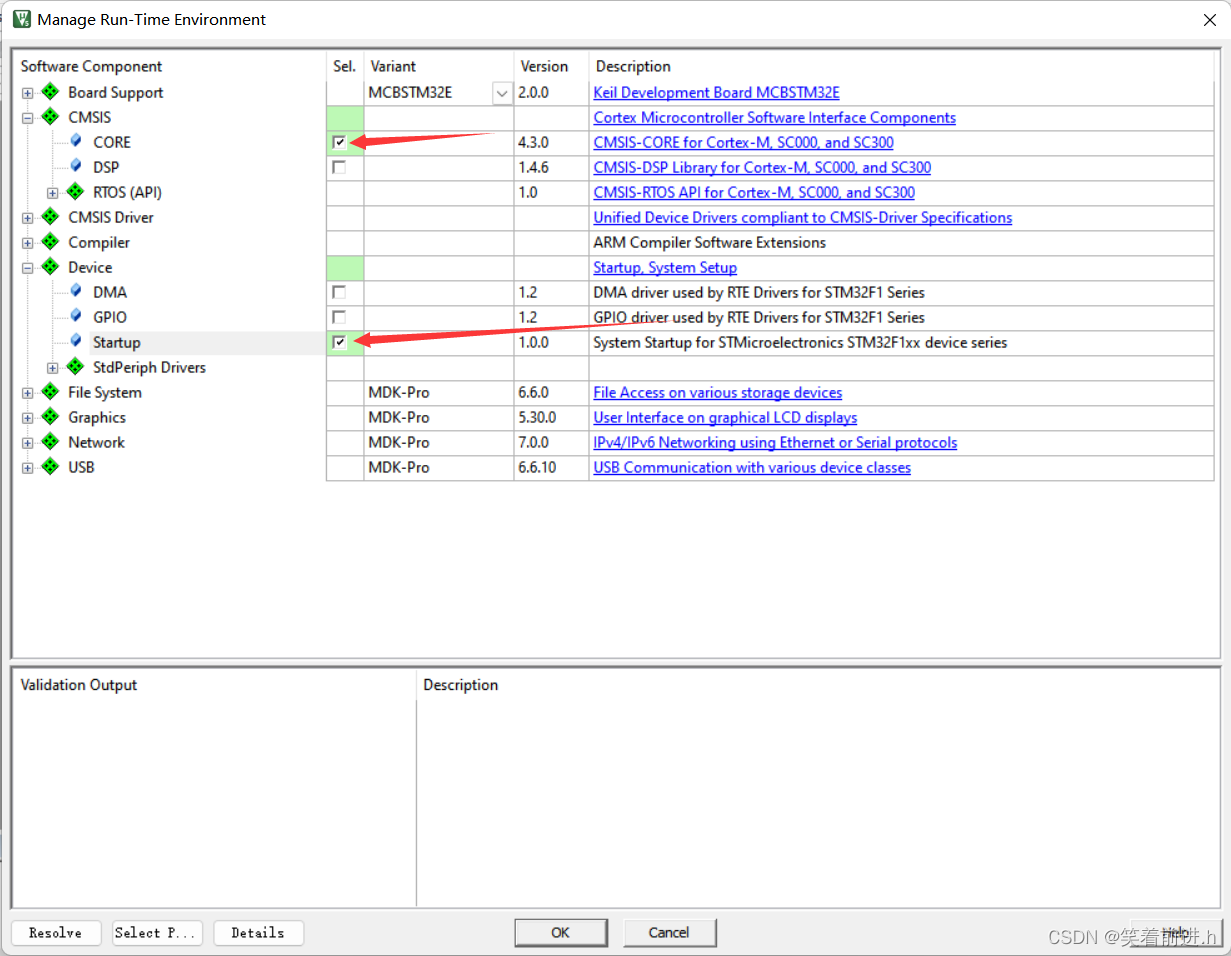Click the Resolve button
The width and height of the screenshot is (1231, 956).
[x=56, y=932]
